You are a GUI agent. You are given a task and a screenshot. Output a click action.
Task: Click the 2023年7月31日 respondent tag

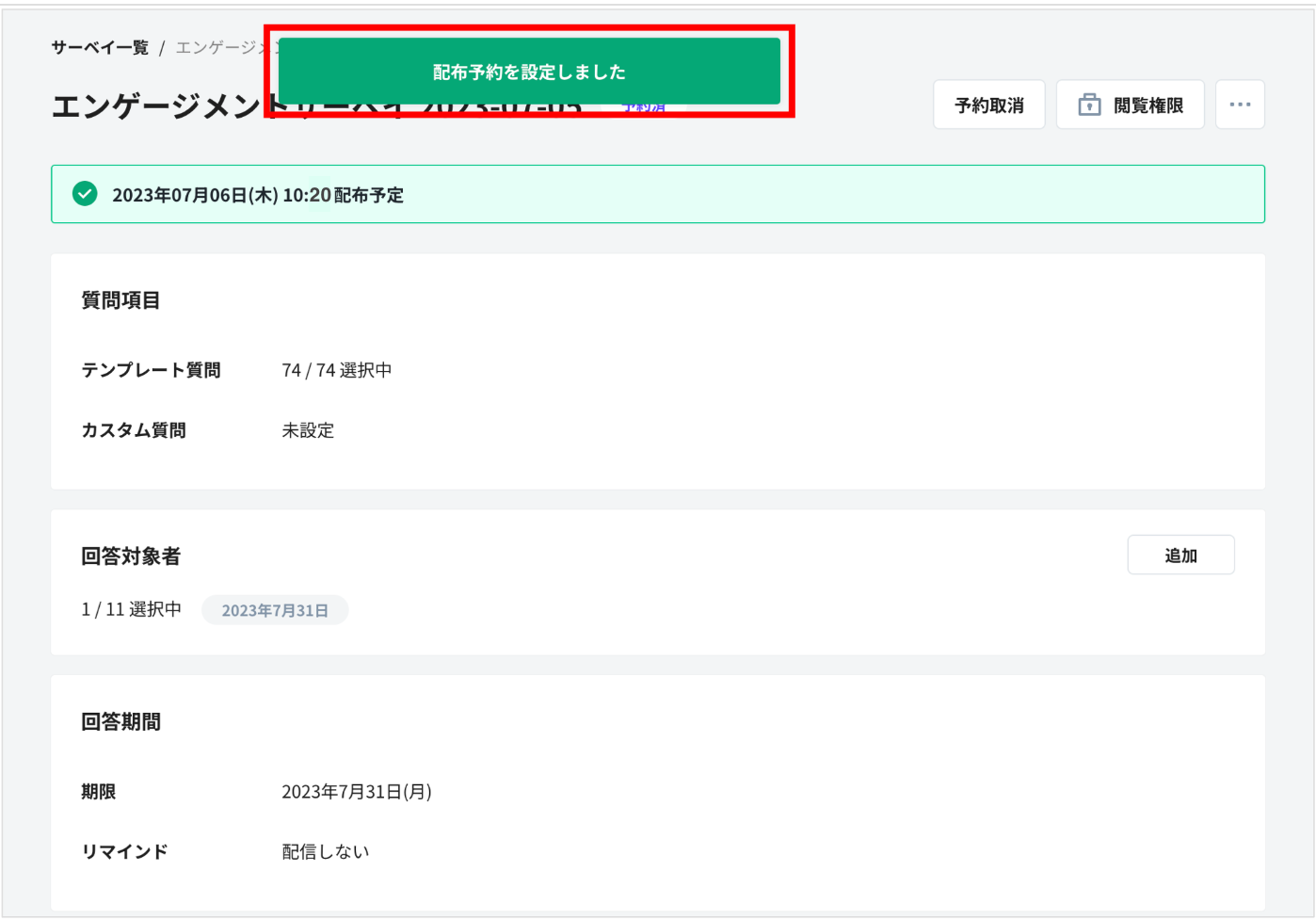click(x=275, y=610)
